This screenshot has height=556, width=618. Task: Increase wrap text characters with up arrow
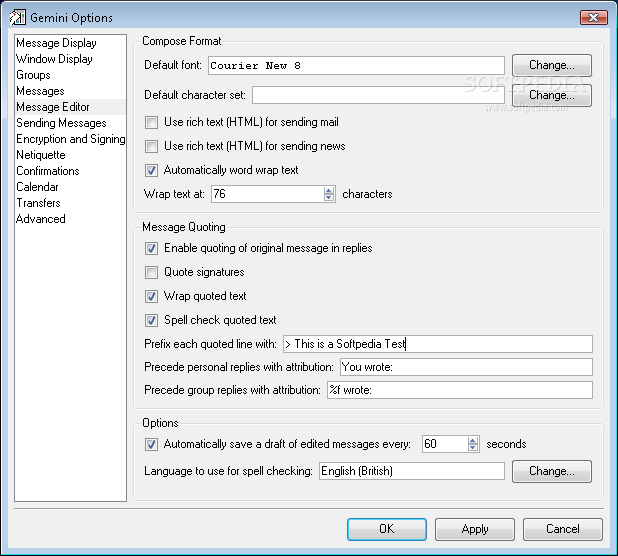coord(329,190)
